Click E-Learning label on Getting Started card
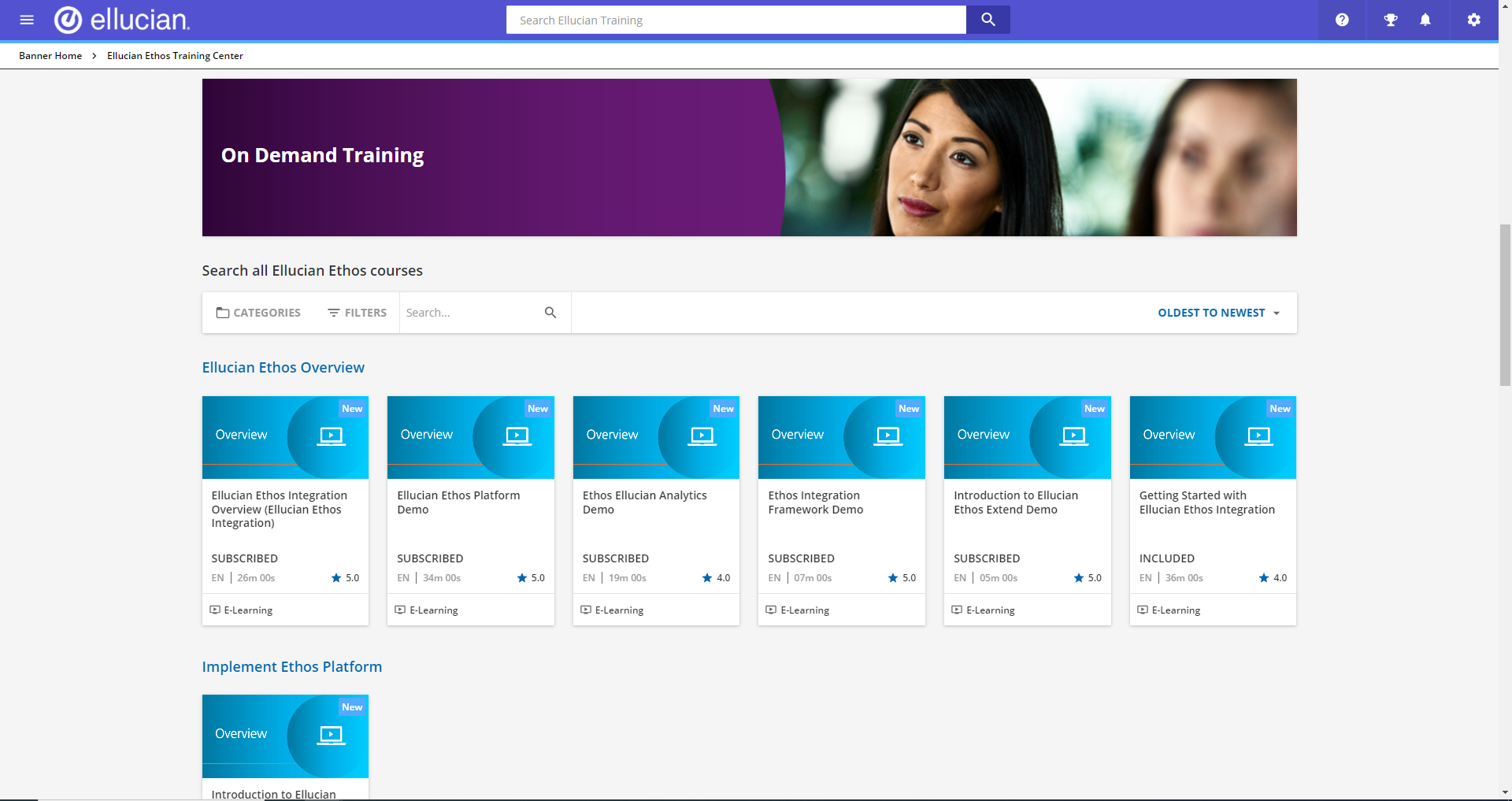Viewport: 1512px width, 801px height. 1176,610
